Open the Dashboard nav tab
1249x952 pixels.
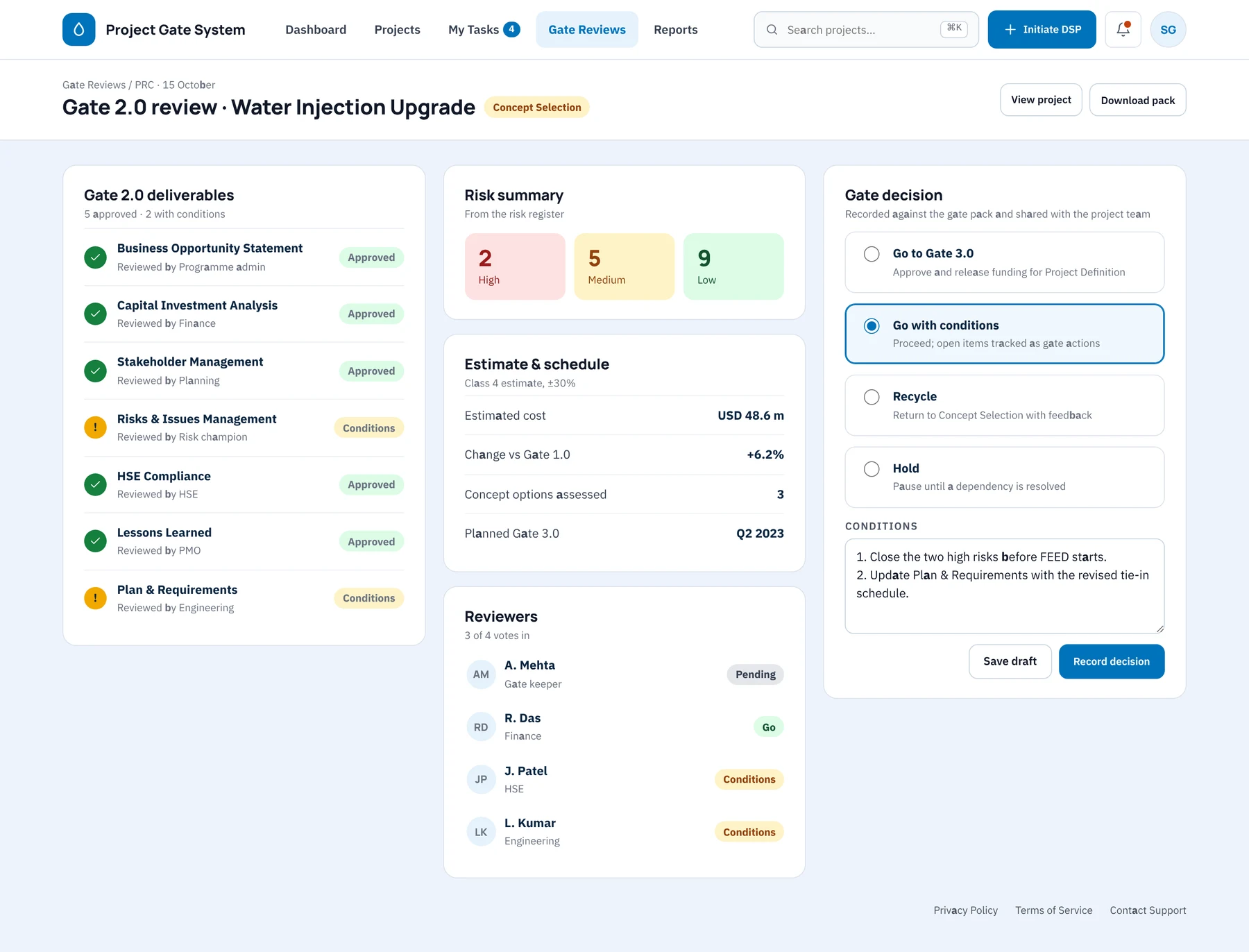tap(316, 30)
